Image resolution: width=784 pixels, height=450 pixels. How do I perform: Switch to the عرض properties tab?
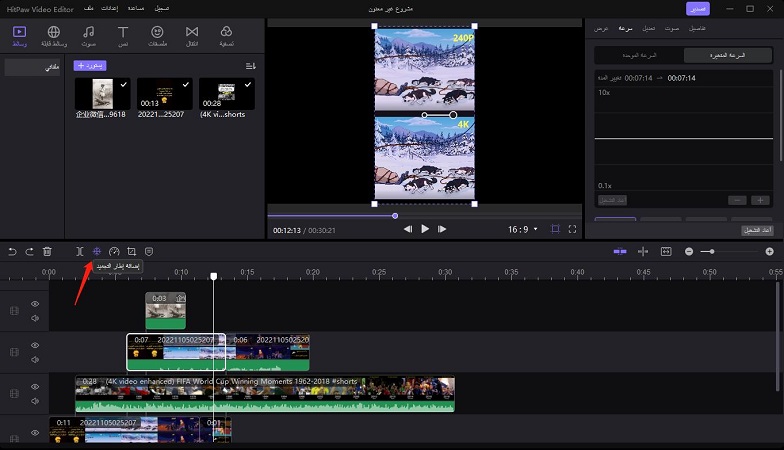[x=601, y=28]
